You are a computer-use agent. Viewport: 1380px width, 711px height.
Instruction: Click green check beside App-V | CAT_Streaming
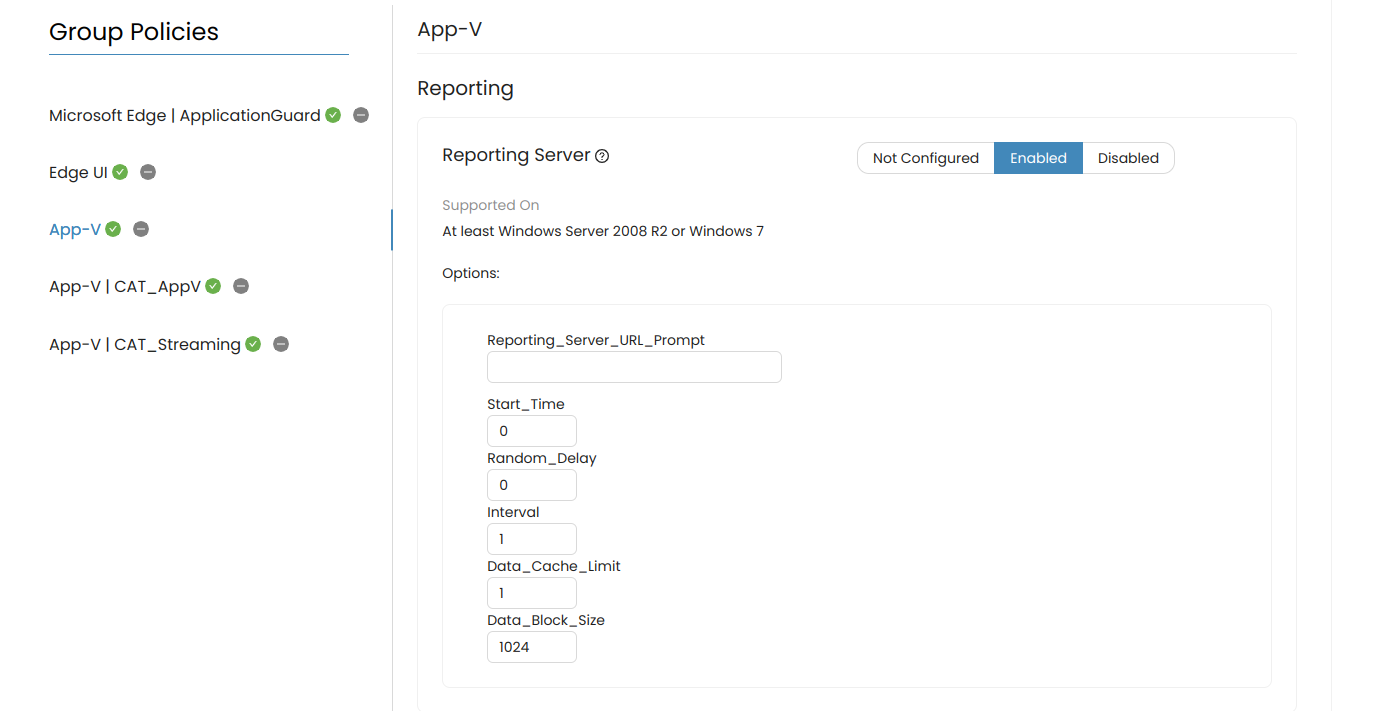pyautogui.click(x=253, y=344)
